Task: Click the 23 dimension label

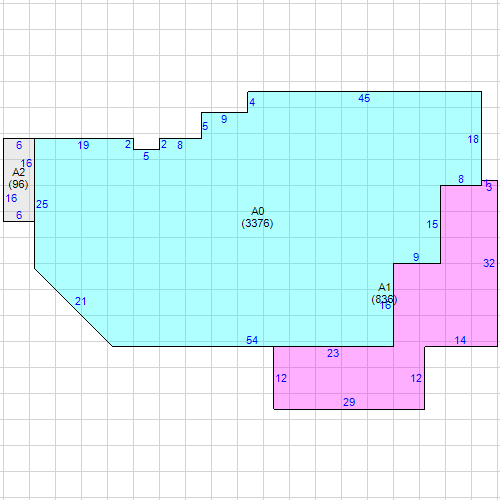Action: click(x=333, y=353)
